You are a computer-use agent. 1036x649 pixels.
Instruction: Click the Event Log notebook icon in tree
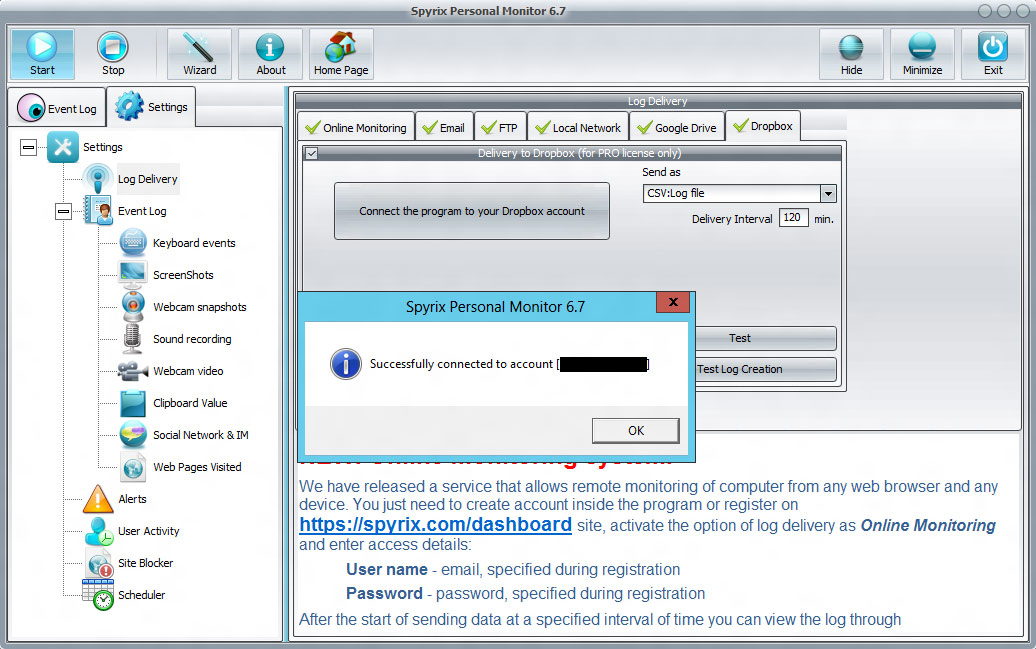pos(98,211)
